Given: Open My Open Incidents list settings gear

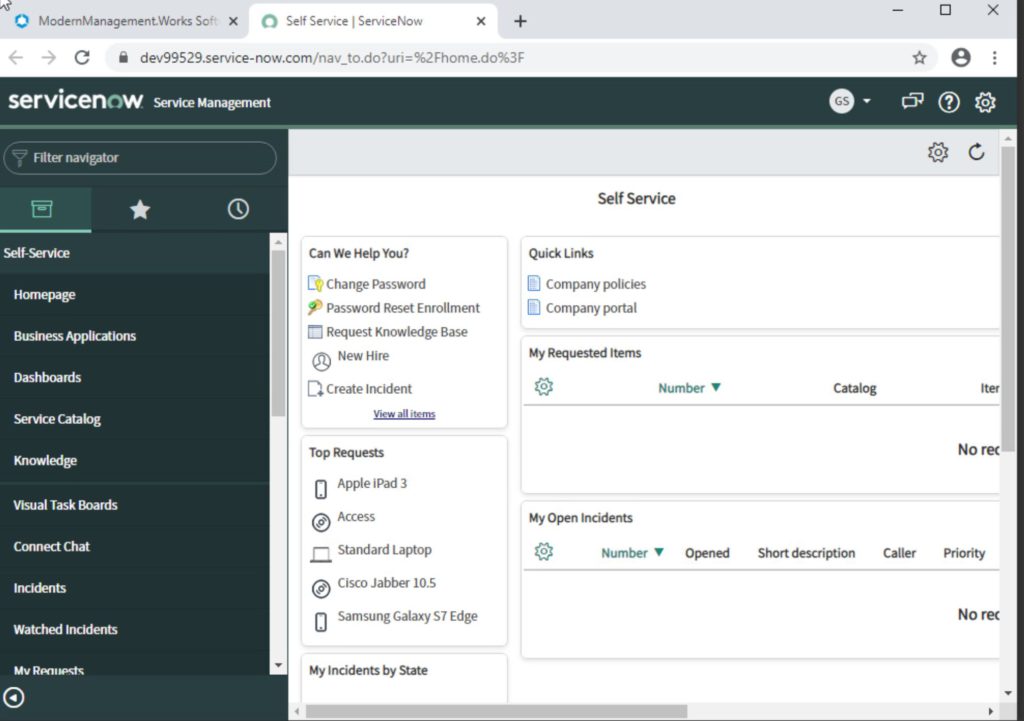Looking at the screenshot, I should tap(543, 552).
